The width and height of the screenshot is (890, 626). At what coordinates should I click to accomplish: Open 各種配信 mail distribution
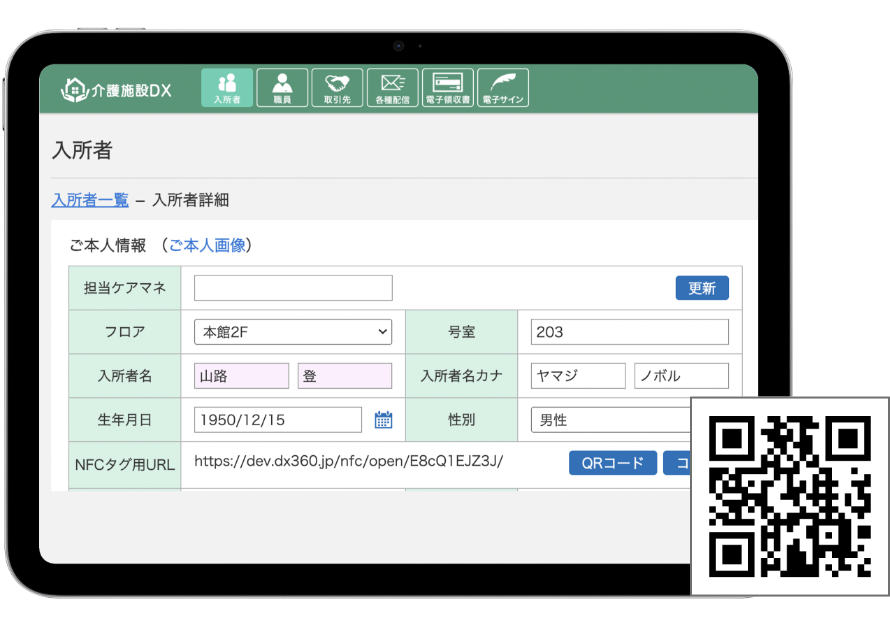[x=392, y=88]
